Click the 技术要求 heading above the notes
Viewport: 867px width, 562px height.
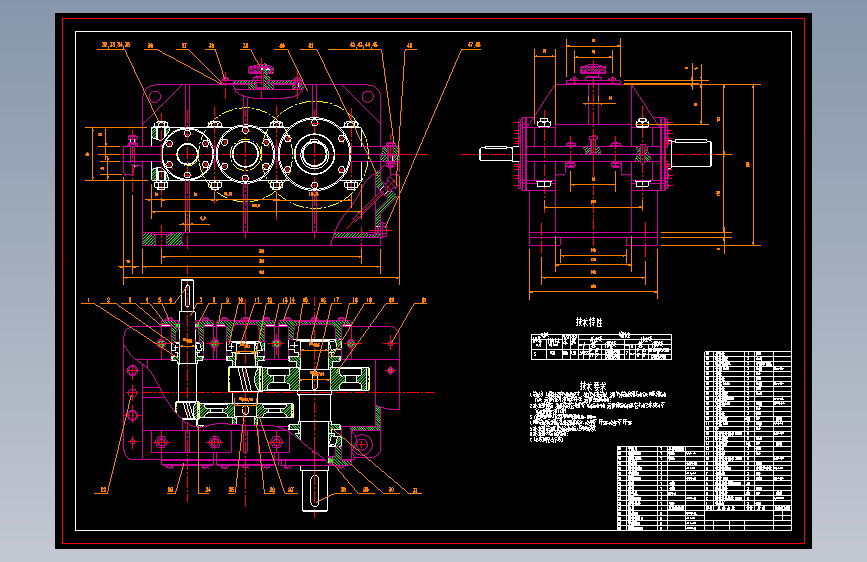click(x=593, y=386)
